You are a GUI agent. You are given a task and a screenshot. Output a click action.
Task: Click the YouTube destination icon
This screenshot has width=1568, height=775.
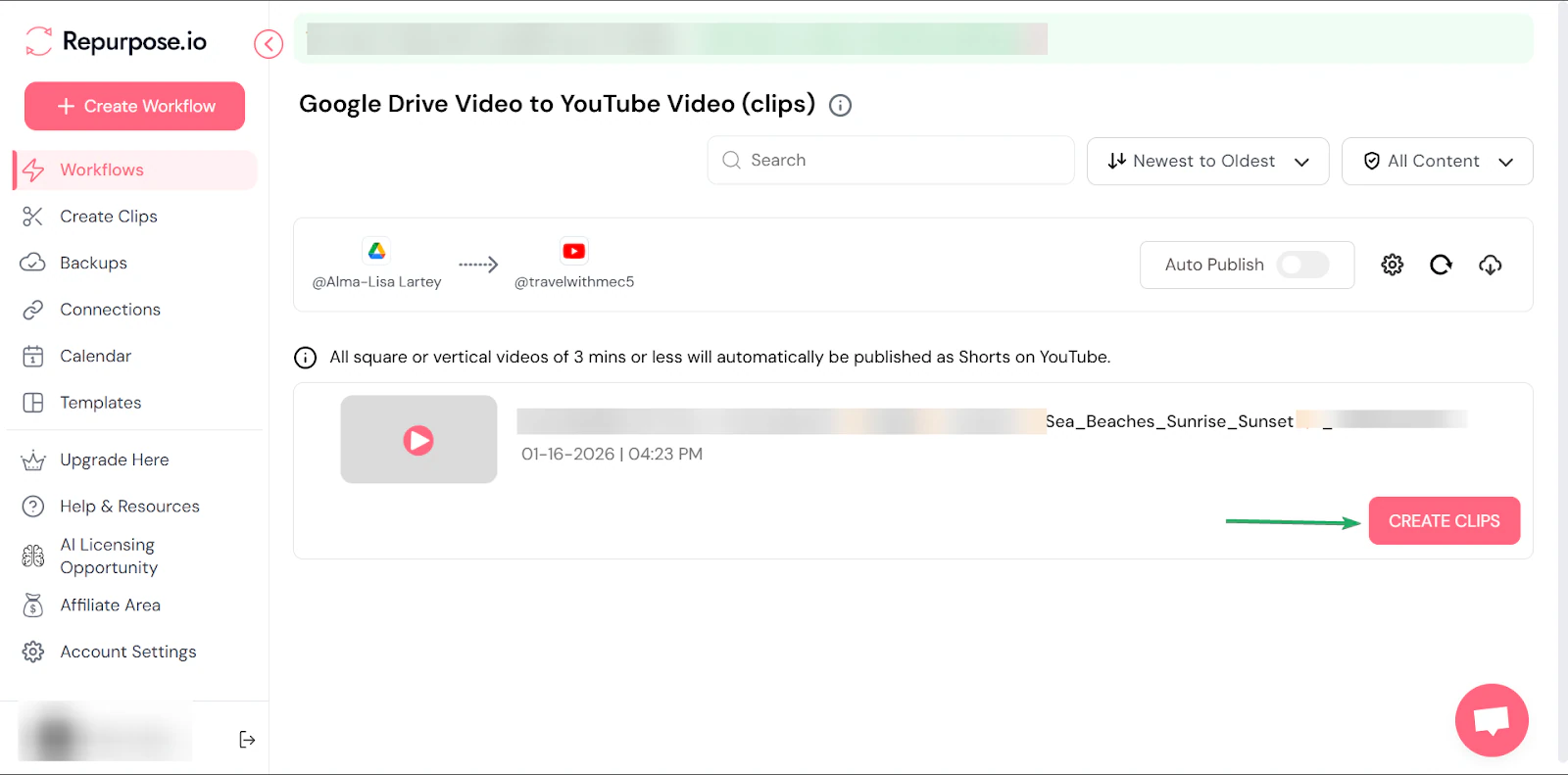[574, 251]
